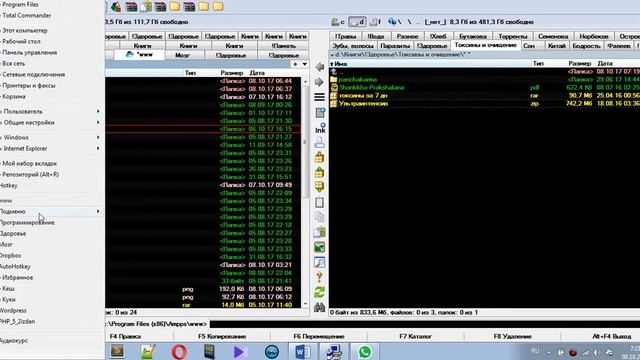Image resolution: width=640 pixels, height=360 pixels.
Task: Click the clipboard icon in vertical toolbar
Action: (x=320, y=202)
